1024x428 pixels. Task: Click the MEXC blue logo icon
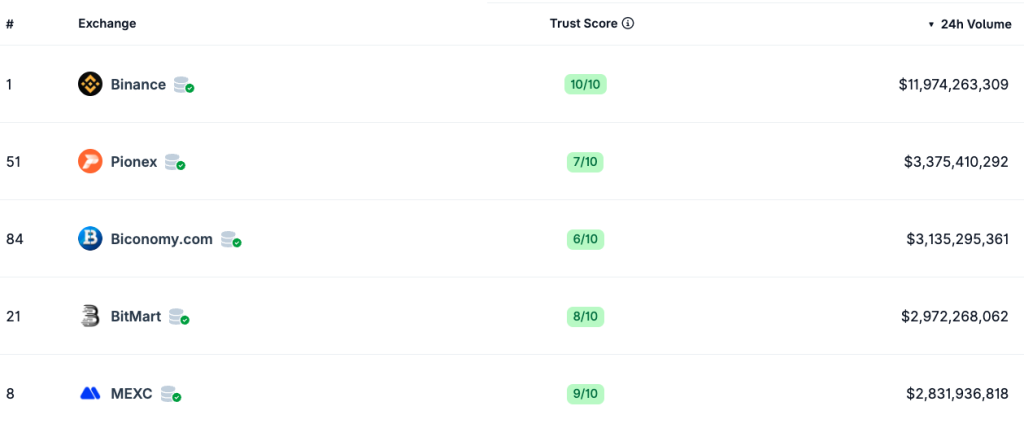(x=90, y=394)
